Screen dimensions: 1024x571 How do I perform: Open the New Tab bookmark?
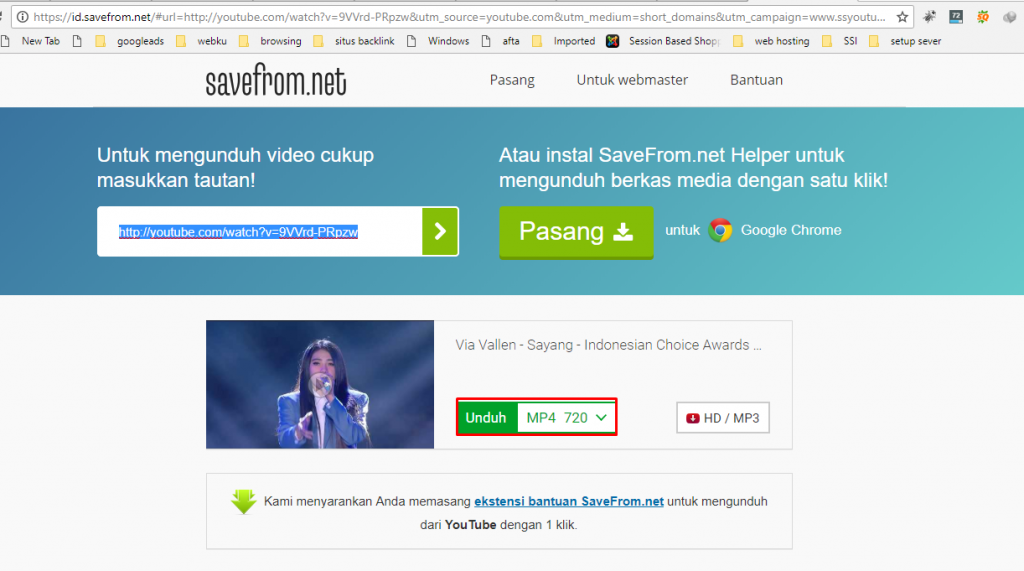coord(40,41)
